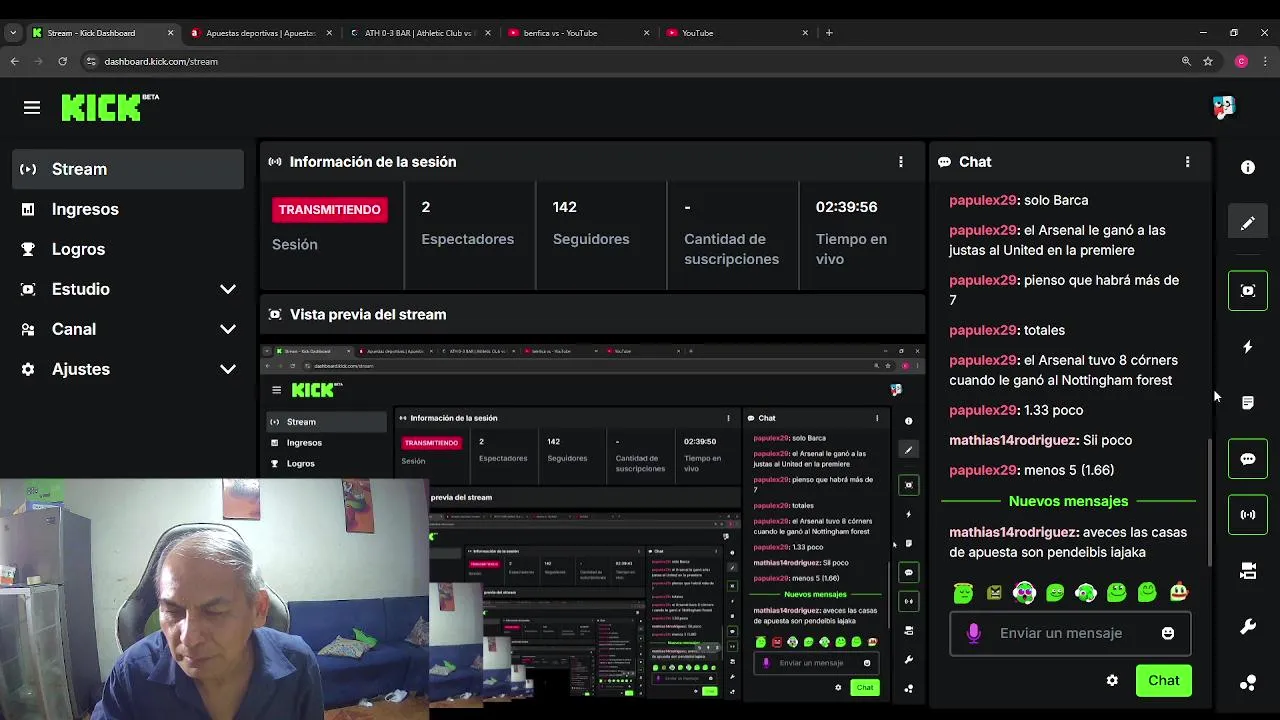Switch to Apuestas deportivas browser tab
The height and width of the screenshot is (720, 1280).
coord(260,33)
